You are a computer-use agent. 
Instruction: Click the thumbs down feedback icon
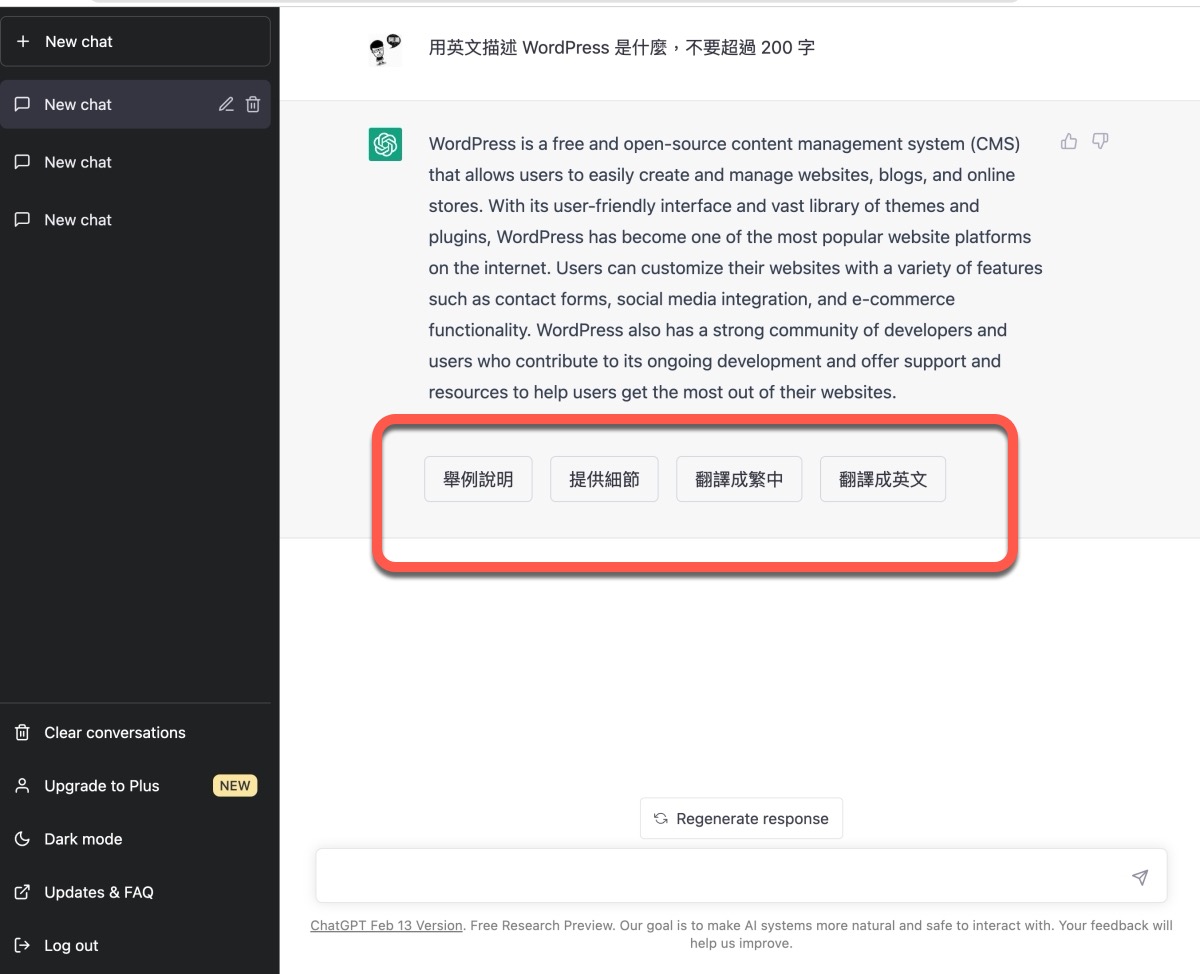1100,141
